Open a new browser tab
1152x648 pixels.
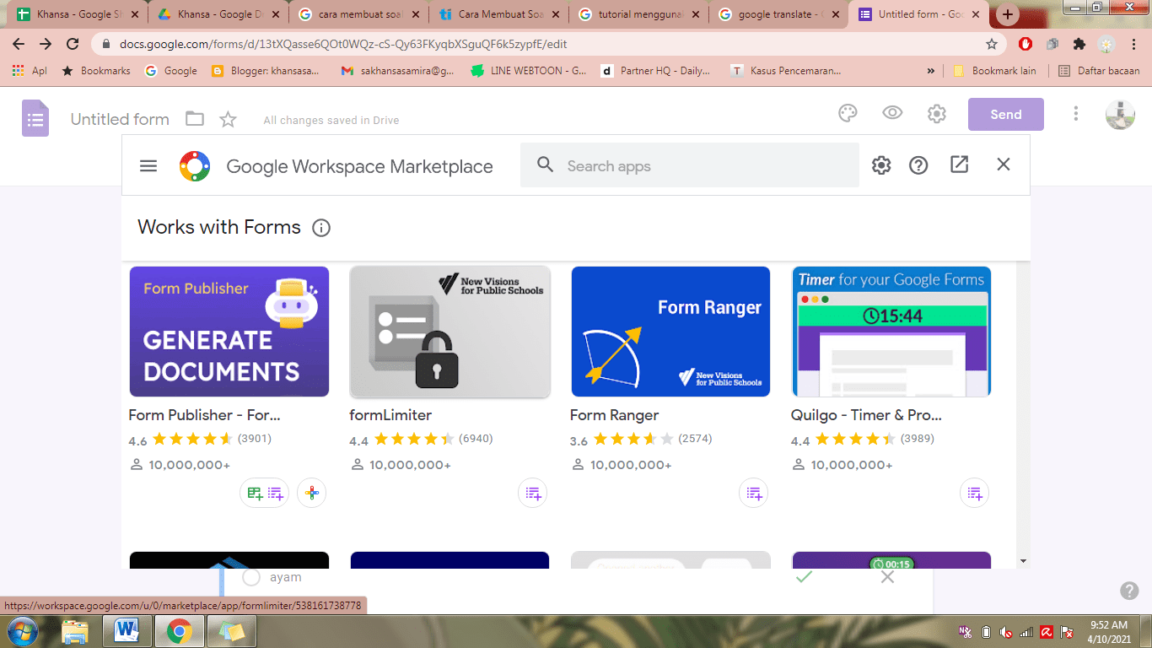[1007, 14]
